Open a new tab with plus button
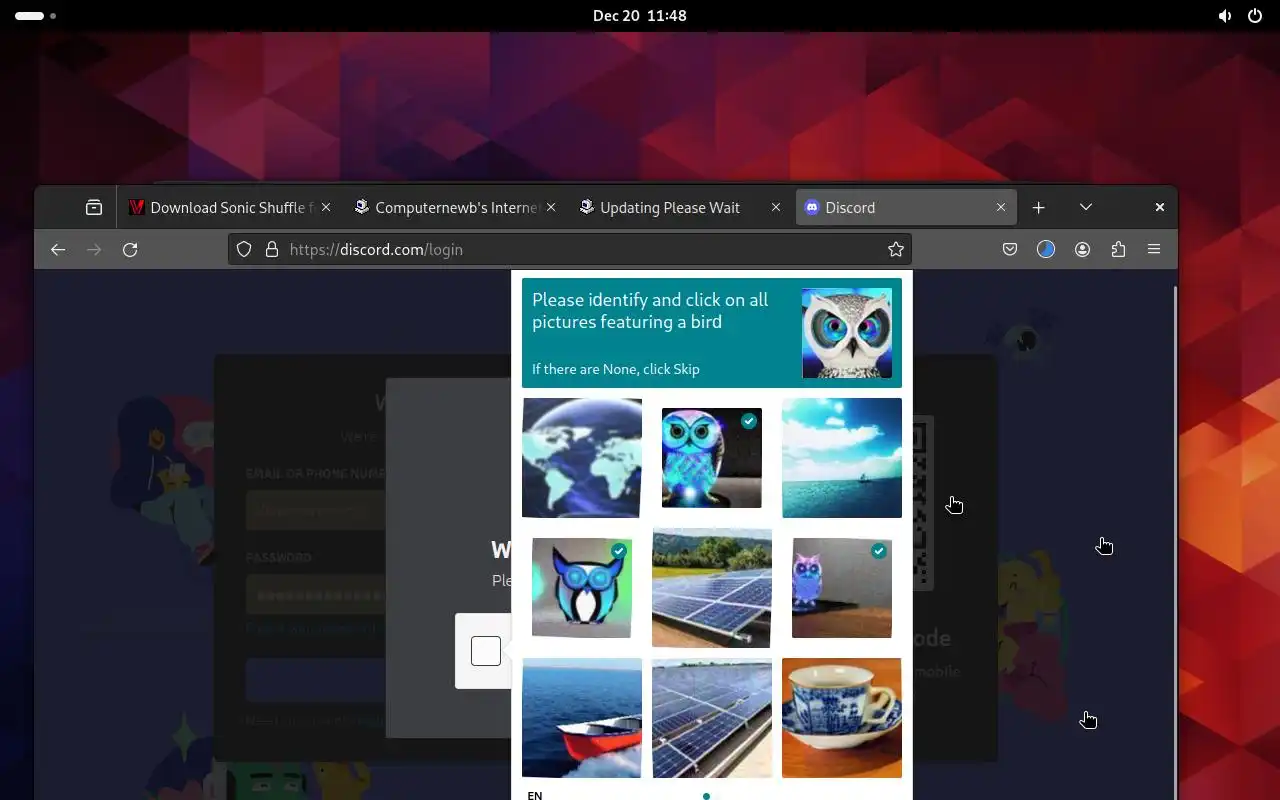Viewport: 1280px width, 800px height. (x=1039, y=207)
